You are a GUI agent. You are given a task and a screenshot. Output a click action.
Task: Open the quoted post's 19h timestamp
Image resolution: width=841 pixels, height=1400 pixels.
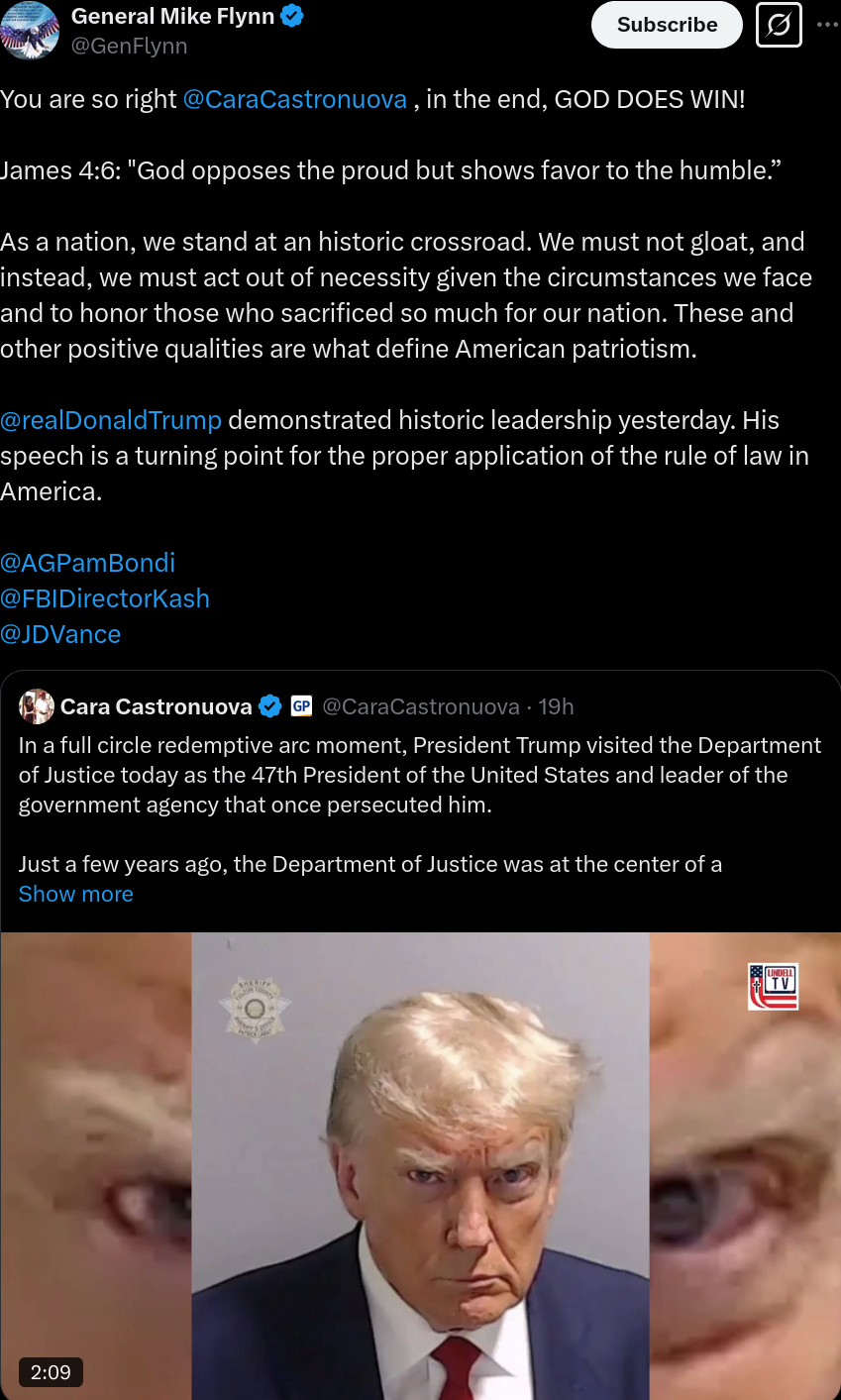(556, 706)
